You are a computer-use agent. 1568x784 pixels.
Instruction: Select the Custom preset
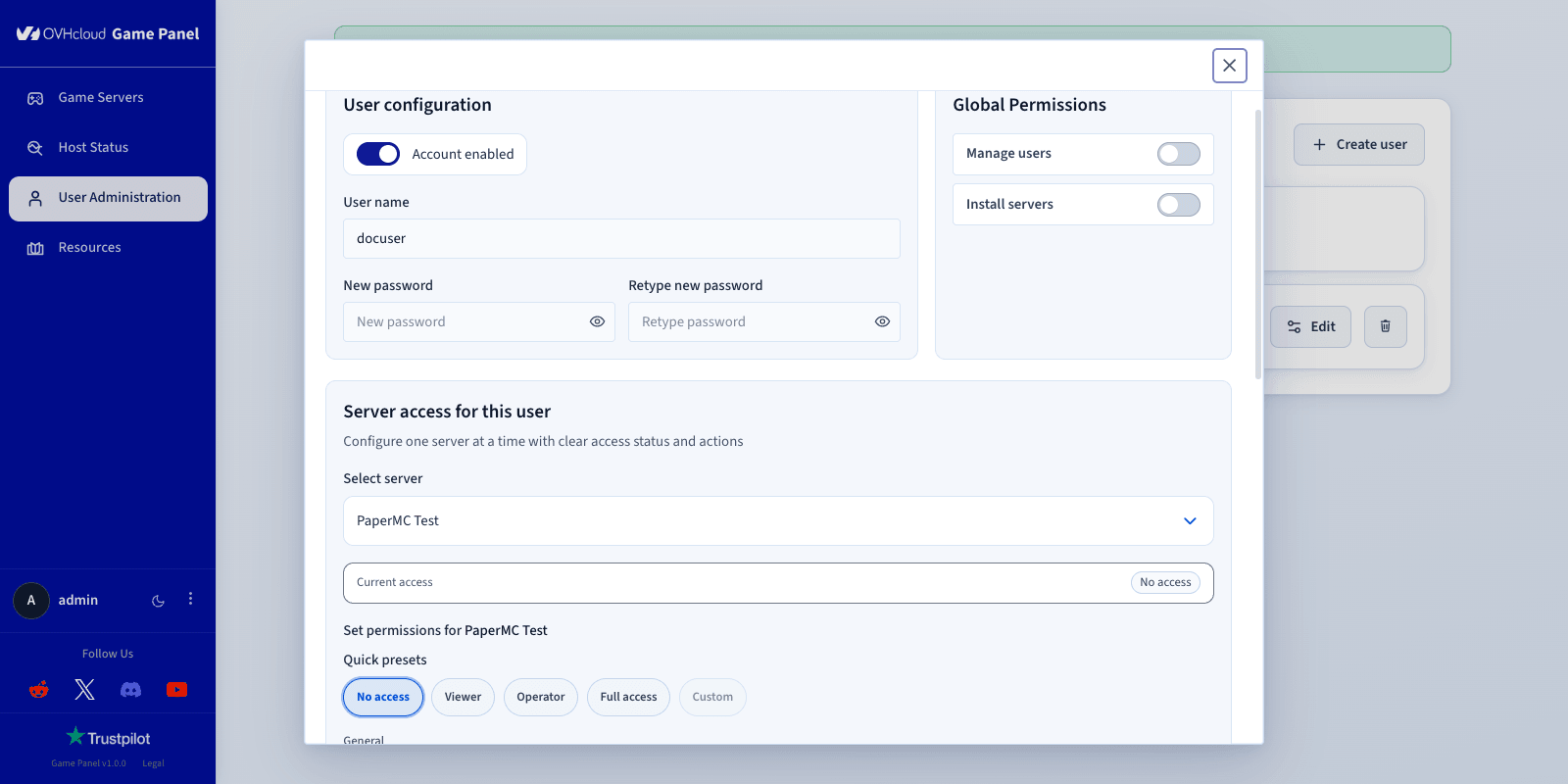[712, 697]
